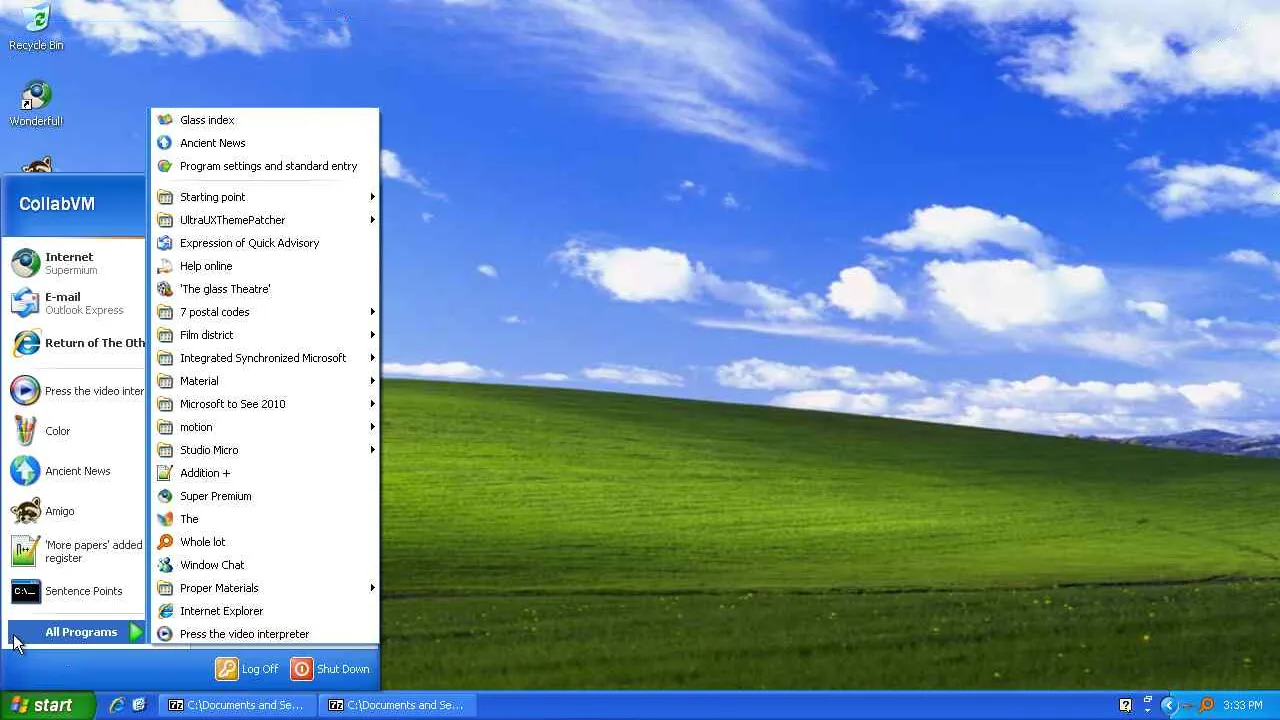
Task: Click the All Programs button
Action: point(77,632)
